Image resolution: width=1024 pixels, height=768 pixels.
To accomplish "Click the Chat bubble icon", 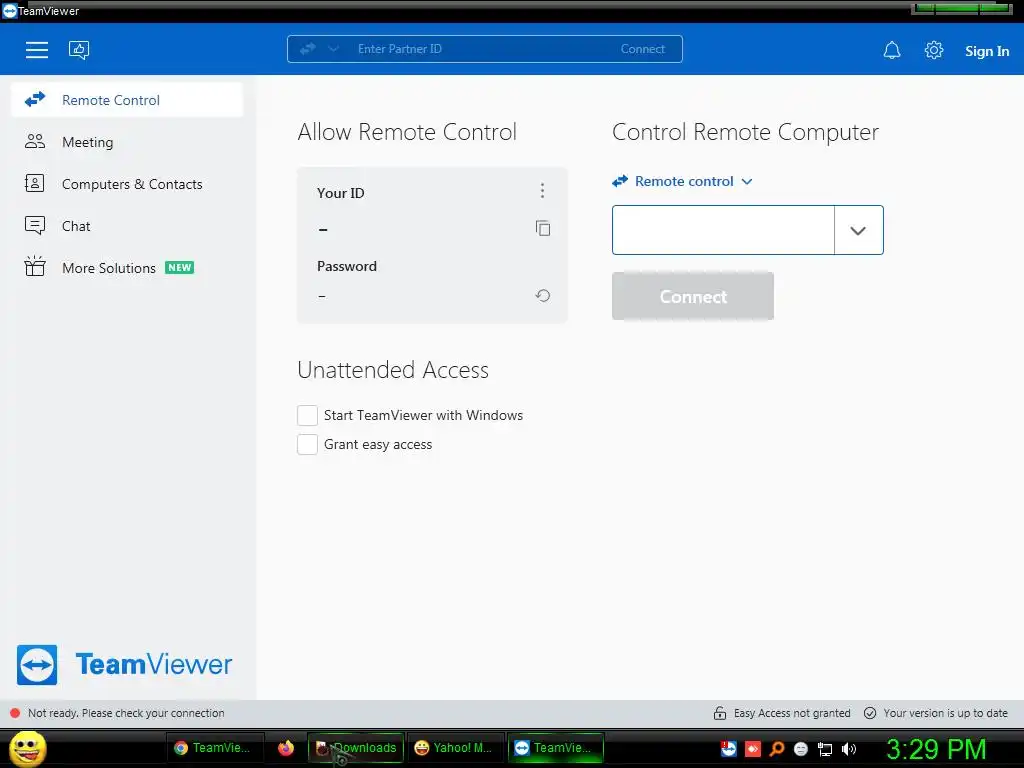I will pyautogui.click(x=35, y=225).
